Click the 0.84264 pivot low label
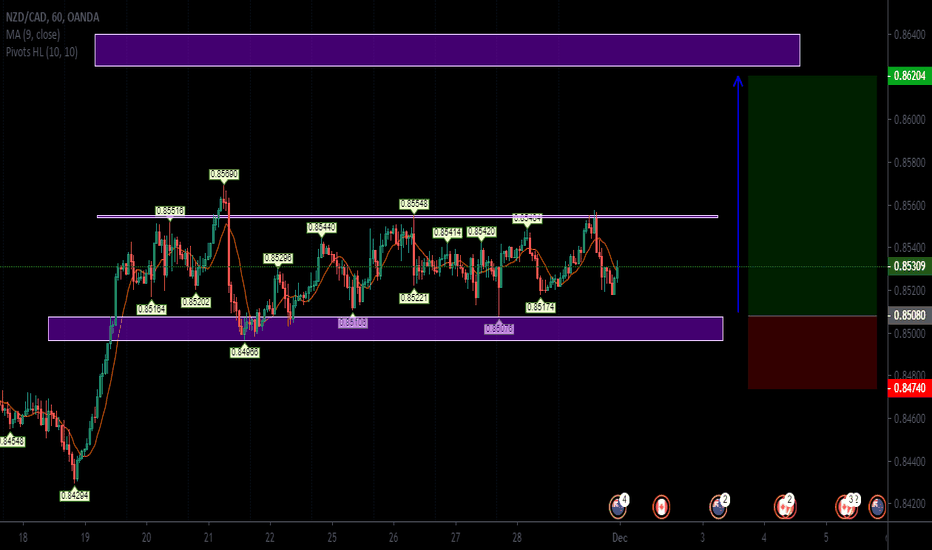 click(74, 494)
